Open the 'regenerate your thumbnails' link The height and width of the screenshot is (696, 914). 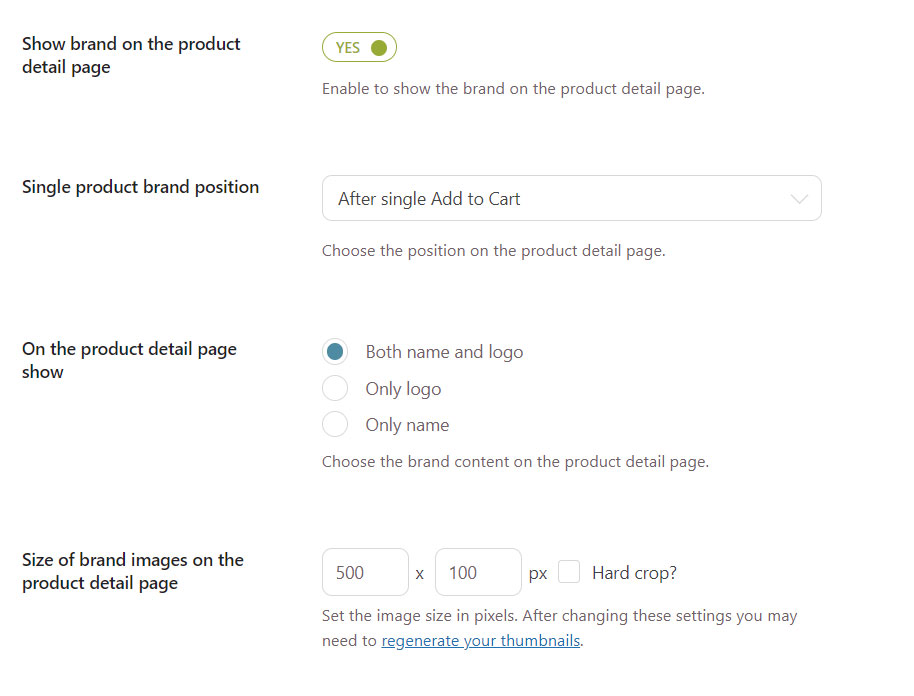coord(481,641)
